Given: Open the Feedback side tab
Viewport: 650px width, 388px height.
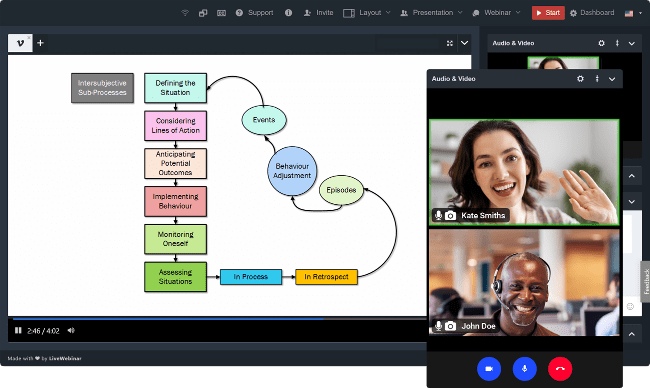Looking at the screenshot, I should click(645, 282).
